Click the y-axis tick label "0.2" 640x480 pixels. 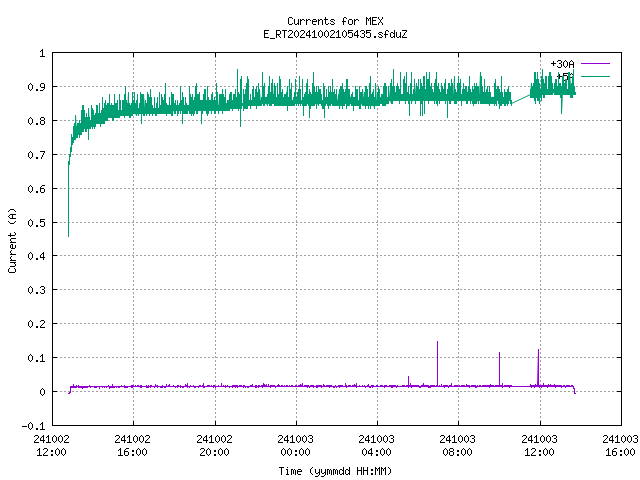click(36, 324)
